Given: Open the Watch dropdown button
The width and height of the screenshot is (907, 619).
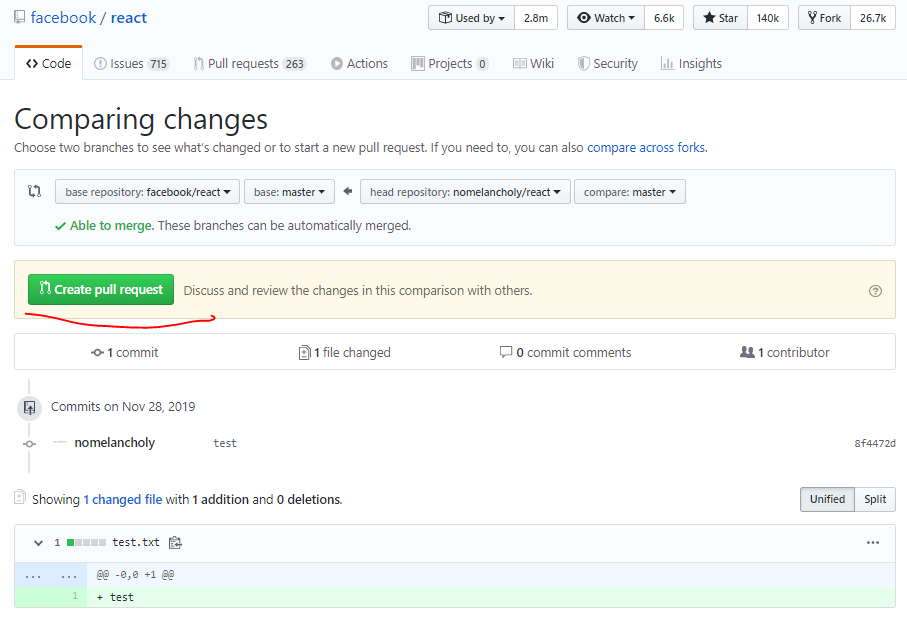Looking at the screenshot, I should (606, 18).
